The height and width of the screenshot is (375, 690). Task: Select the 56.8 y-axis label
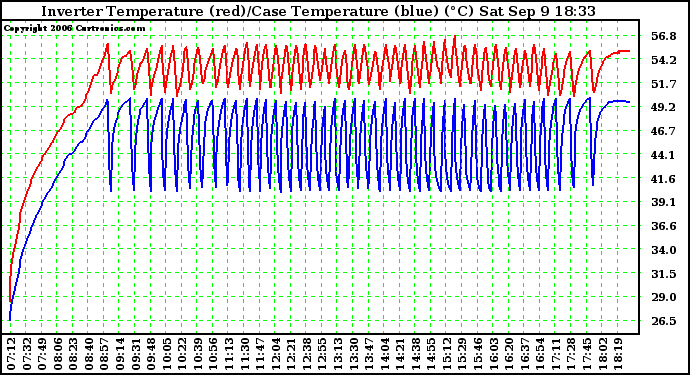pyautogui.click(x=664, y=36)
